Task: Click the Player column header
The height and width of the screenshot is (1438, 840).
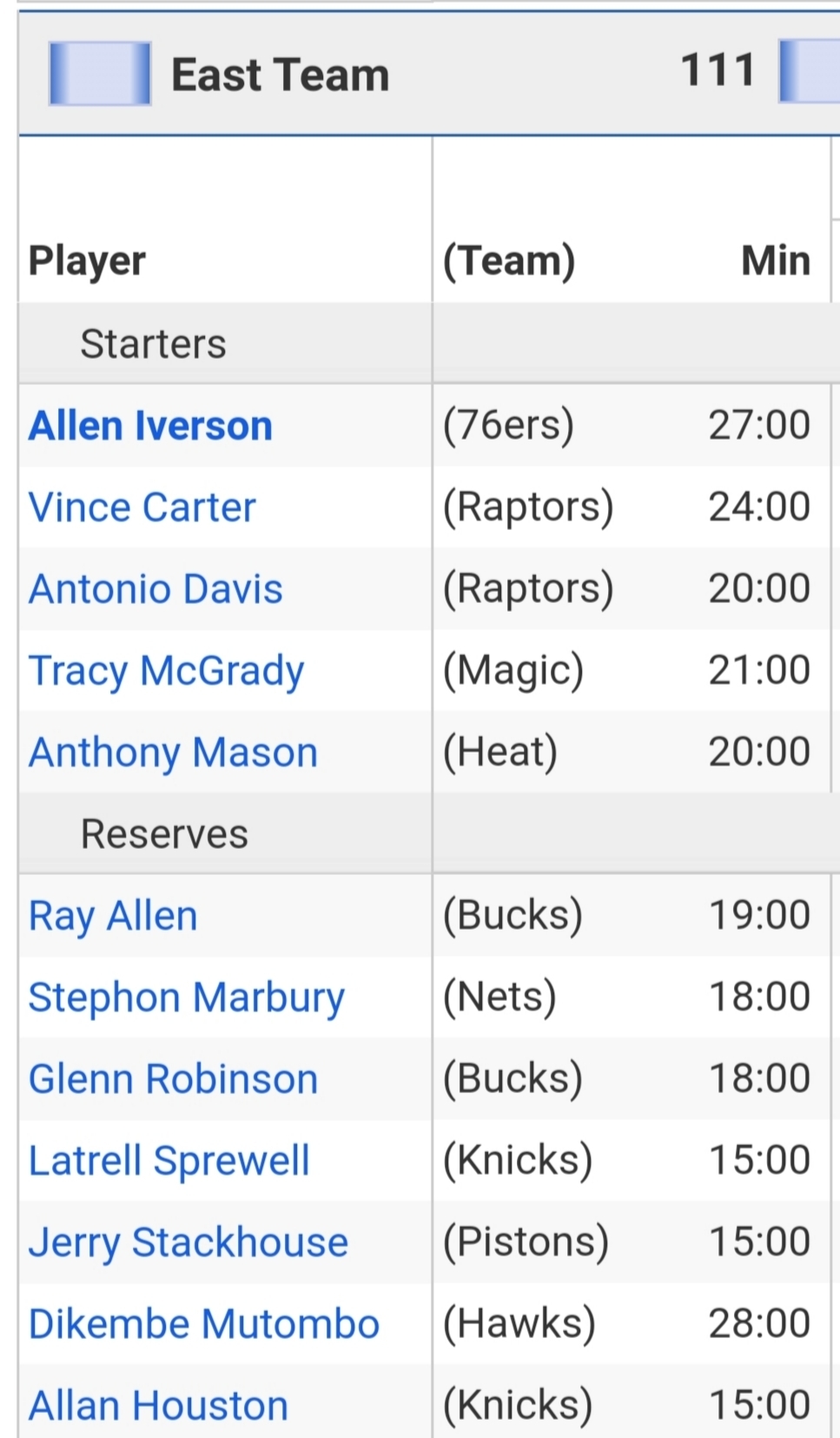Action: pos(87,261)
